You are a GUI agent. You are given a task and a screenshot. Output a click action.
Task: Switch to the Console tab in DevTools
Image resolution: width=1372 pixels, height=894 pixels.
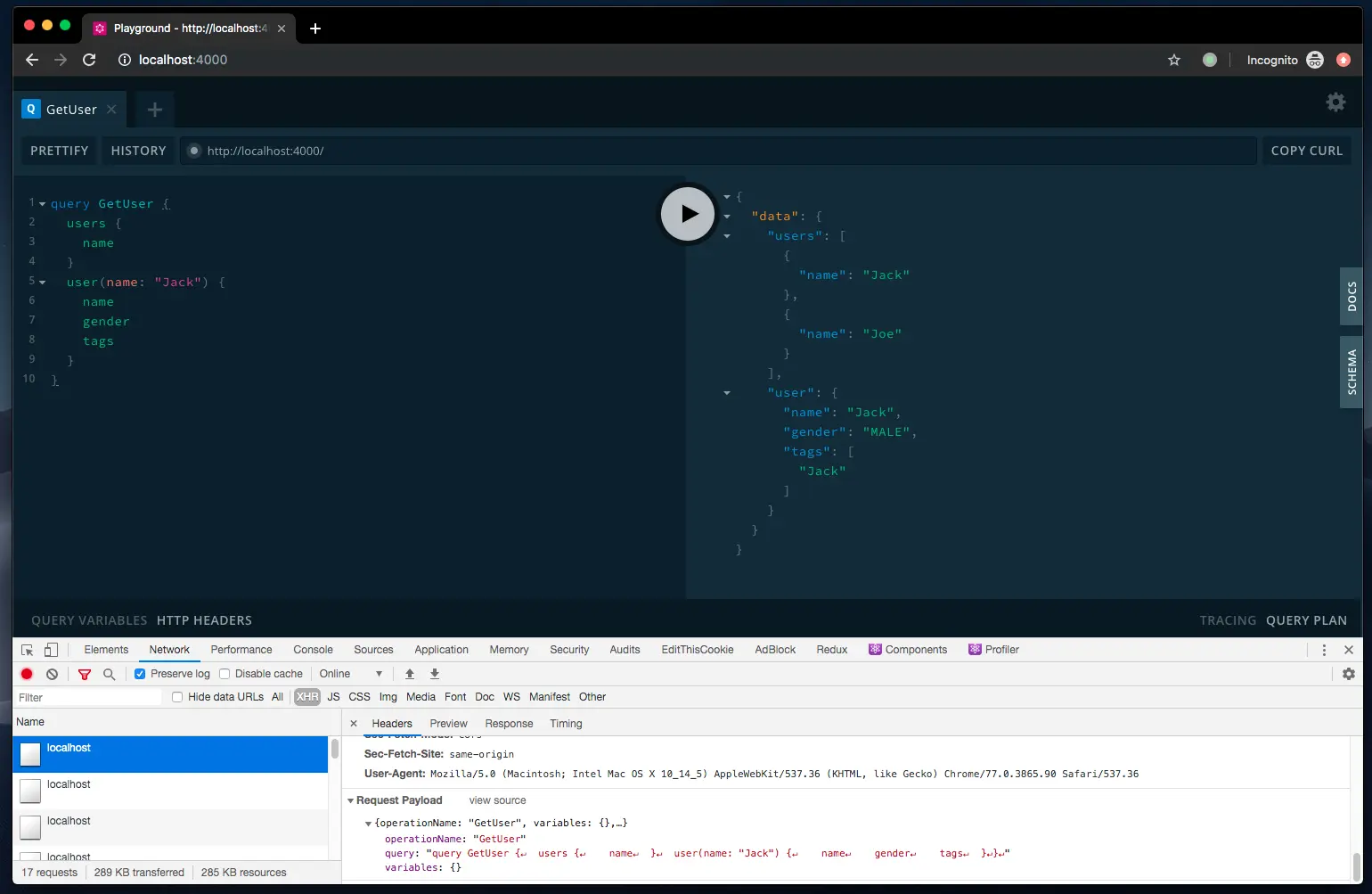point(313,650)
